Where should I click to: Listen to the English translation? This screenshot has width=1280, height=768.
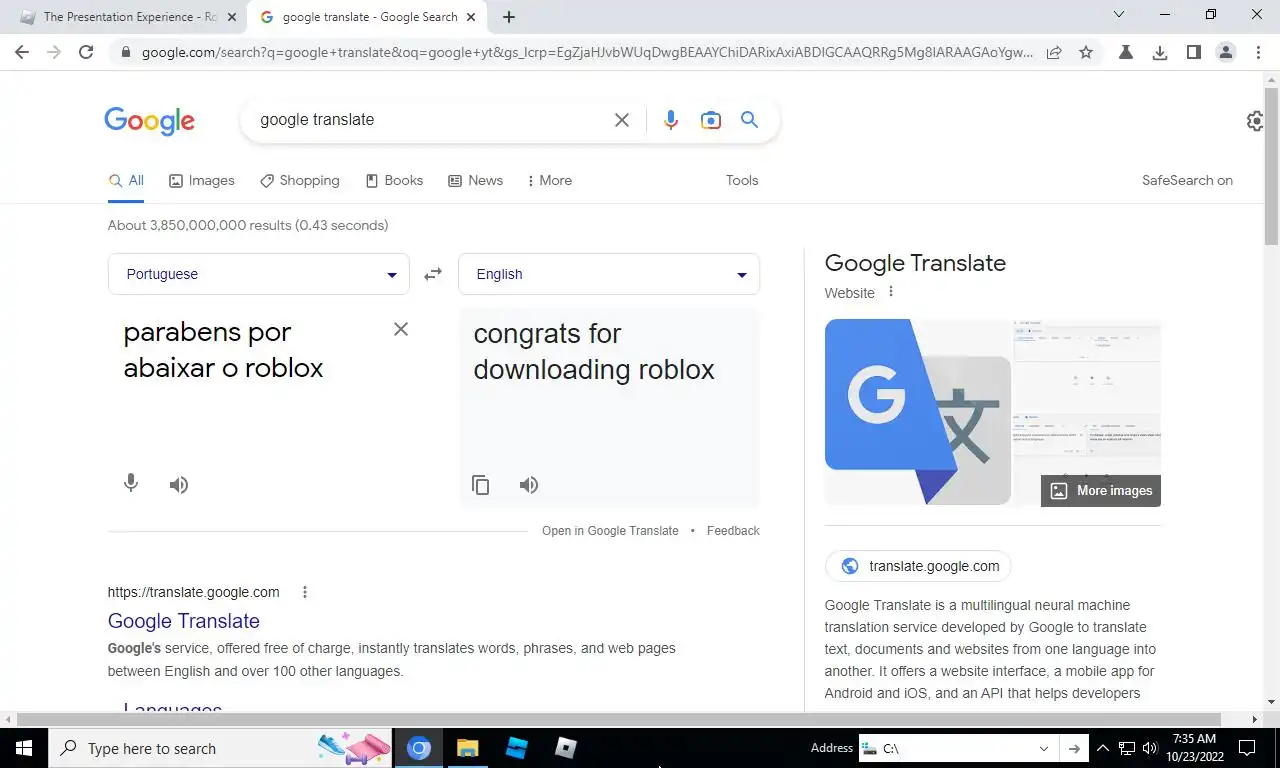529,485
